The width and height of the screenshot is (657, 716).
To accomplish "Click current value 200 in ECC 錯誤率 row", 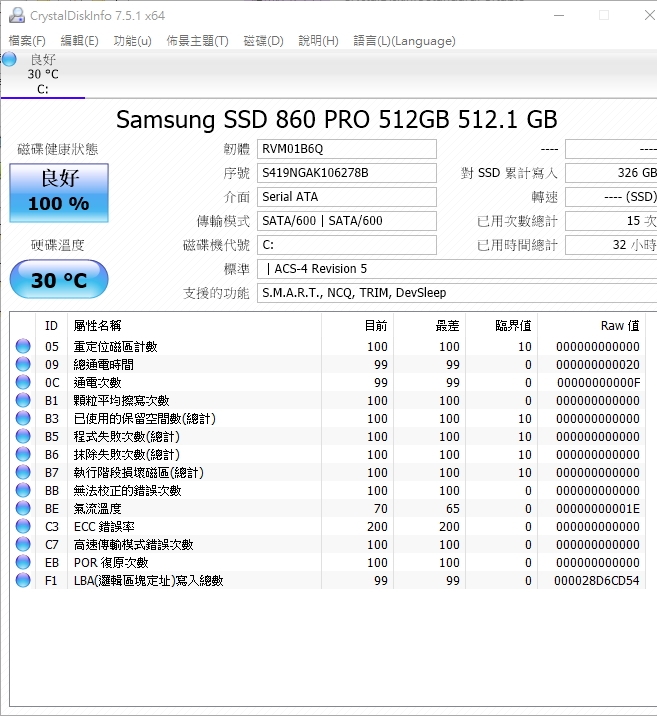I will tap(377, 526).
